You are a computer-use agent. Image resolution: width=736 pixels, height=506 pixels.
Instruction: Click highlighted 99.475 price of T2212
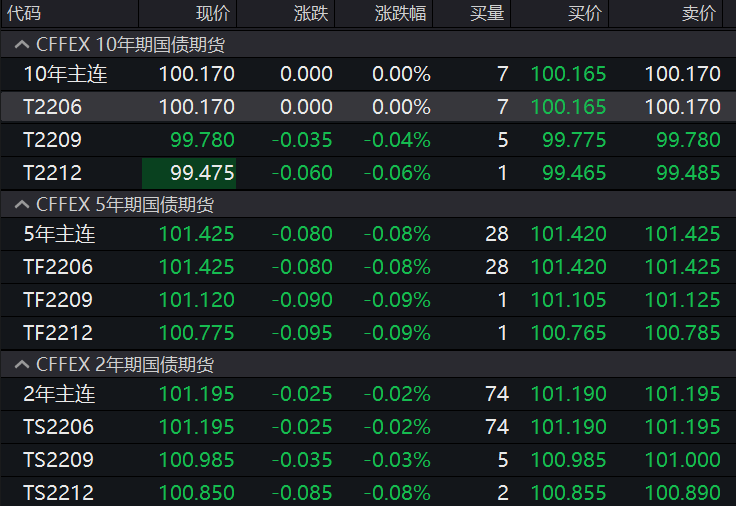(x=190, y=173)
